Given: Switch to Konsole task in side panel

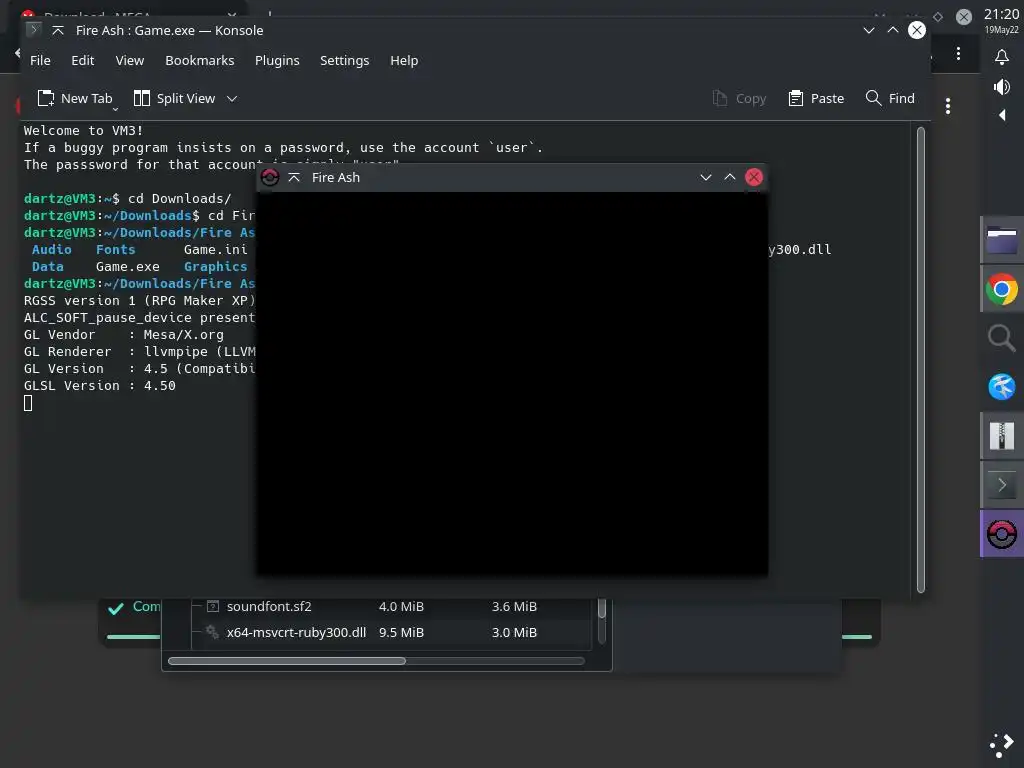Looking at the screenshot, I should coord(1002,485).
